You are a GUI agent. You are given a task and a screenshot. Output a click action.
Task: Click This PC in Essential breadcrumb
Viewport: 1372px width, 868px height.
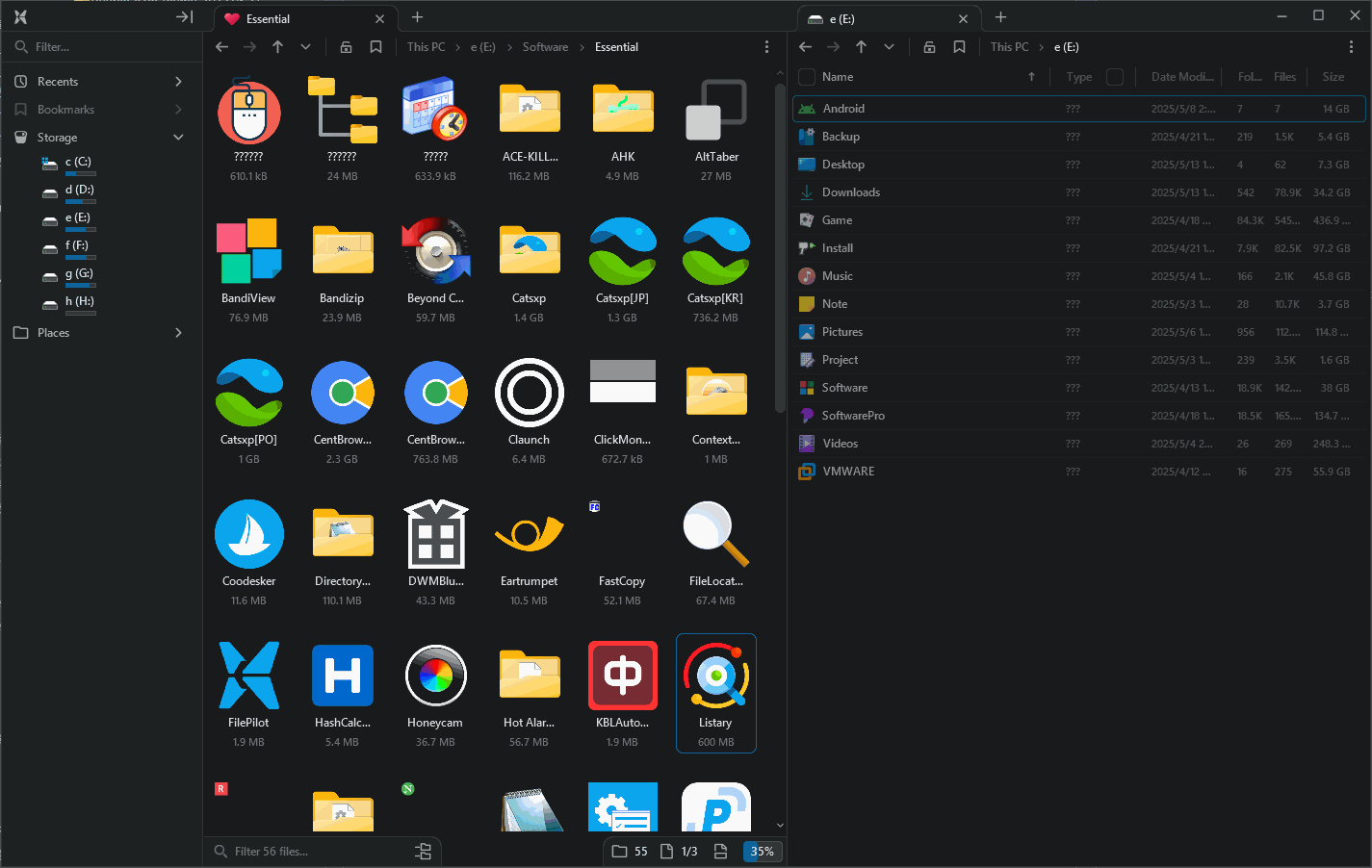[426, 47]
